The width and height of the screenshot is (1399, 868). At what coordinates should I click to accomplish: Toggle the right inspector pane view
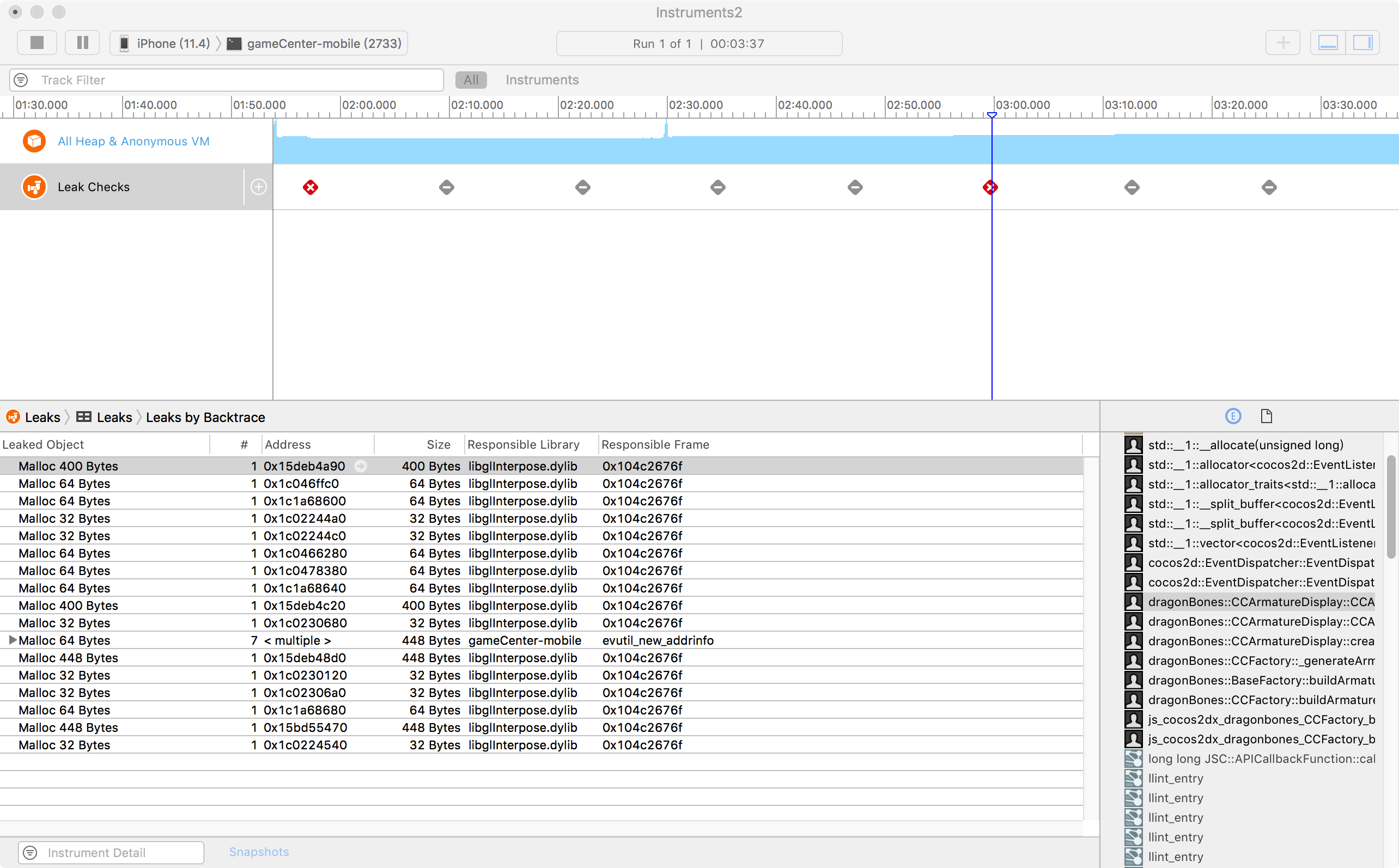[x=1362, y=43]
